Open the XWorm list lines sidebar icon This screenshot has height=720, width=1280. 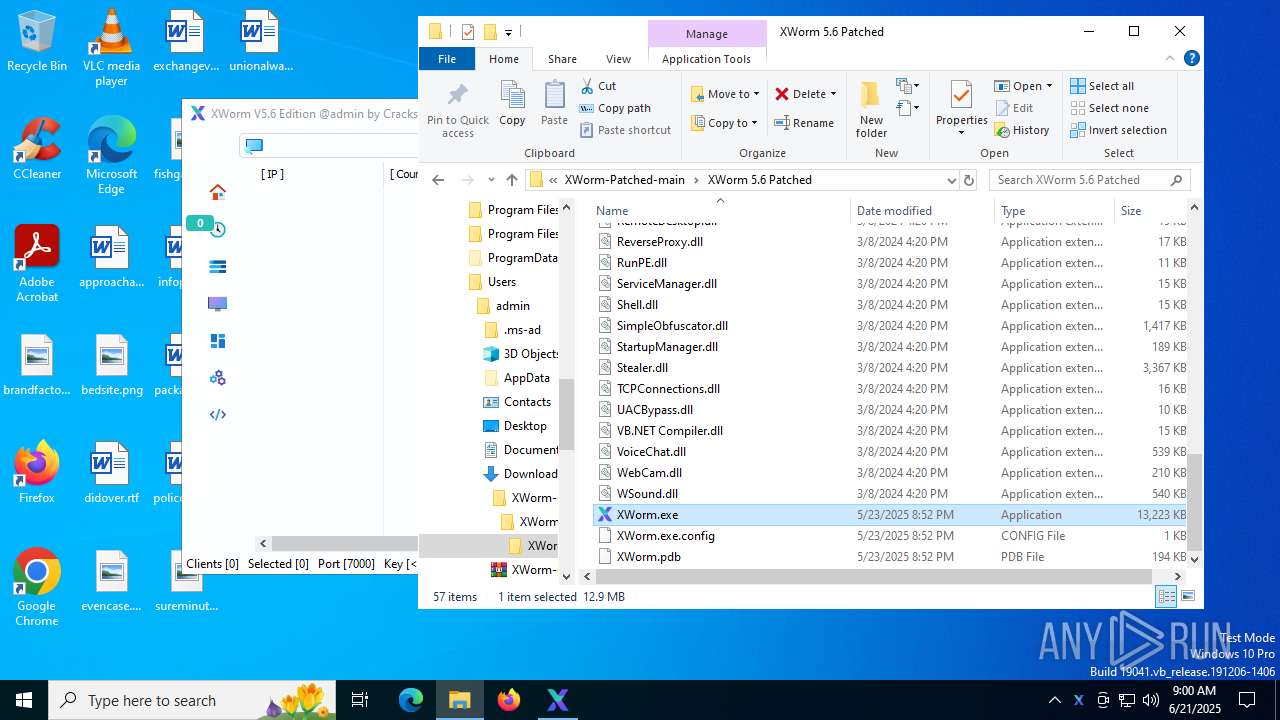pos(217,266)
